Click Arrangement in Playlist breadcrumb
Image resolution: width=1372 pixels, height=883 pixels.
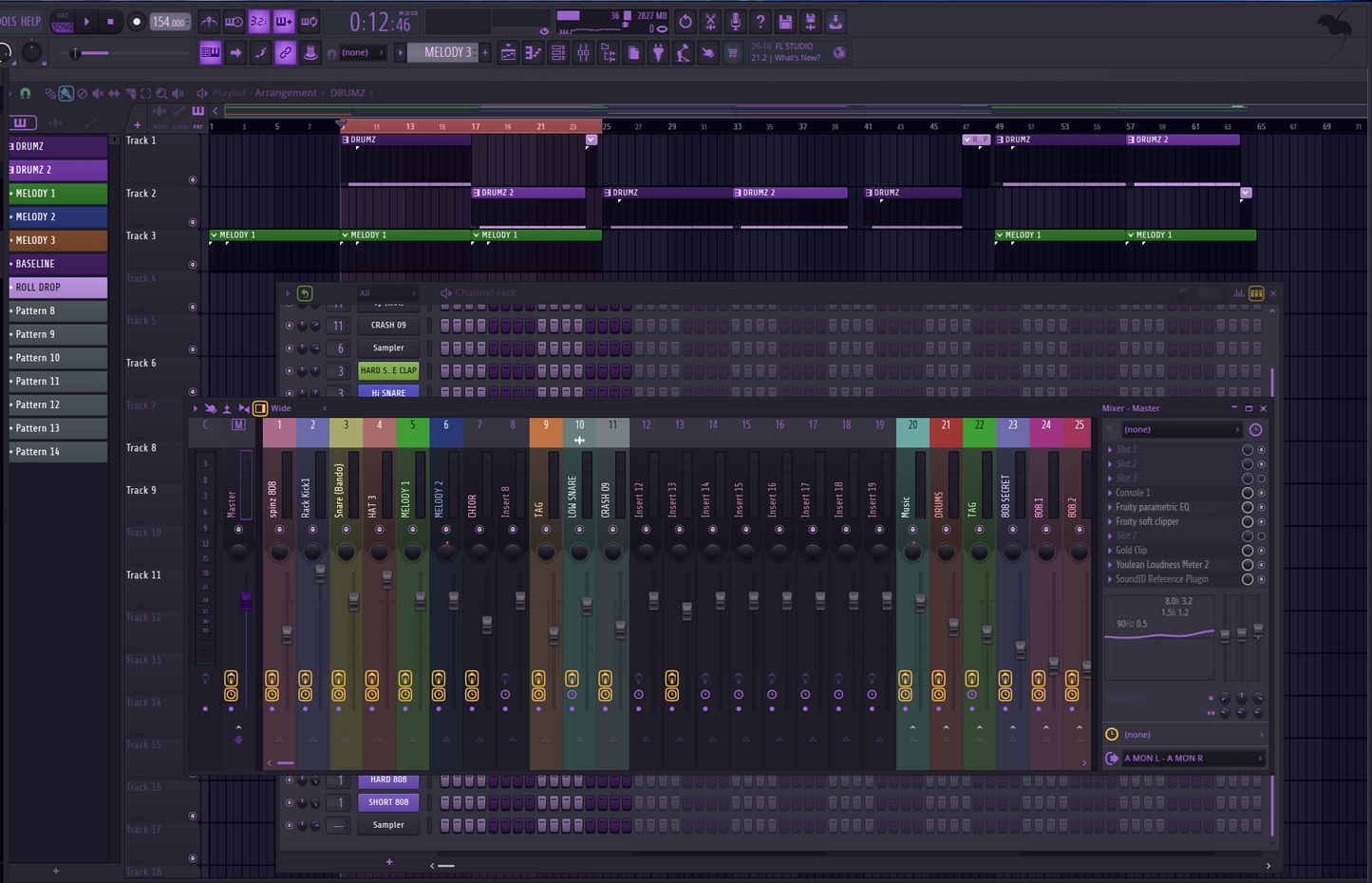point(286,93)
